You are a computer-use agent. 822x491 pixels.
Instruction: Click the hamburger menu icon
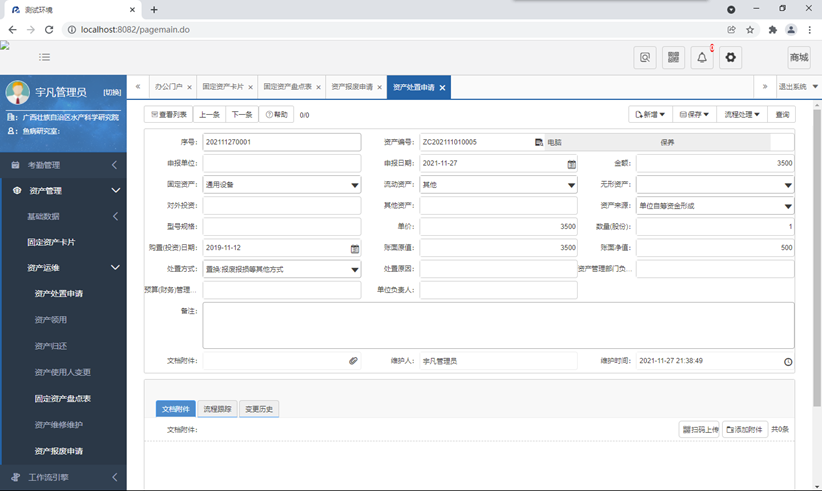[45, 57]
